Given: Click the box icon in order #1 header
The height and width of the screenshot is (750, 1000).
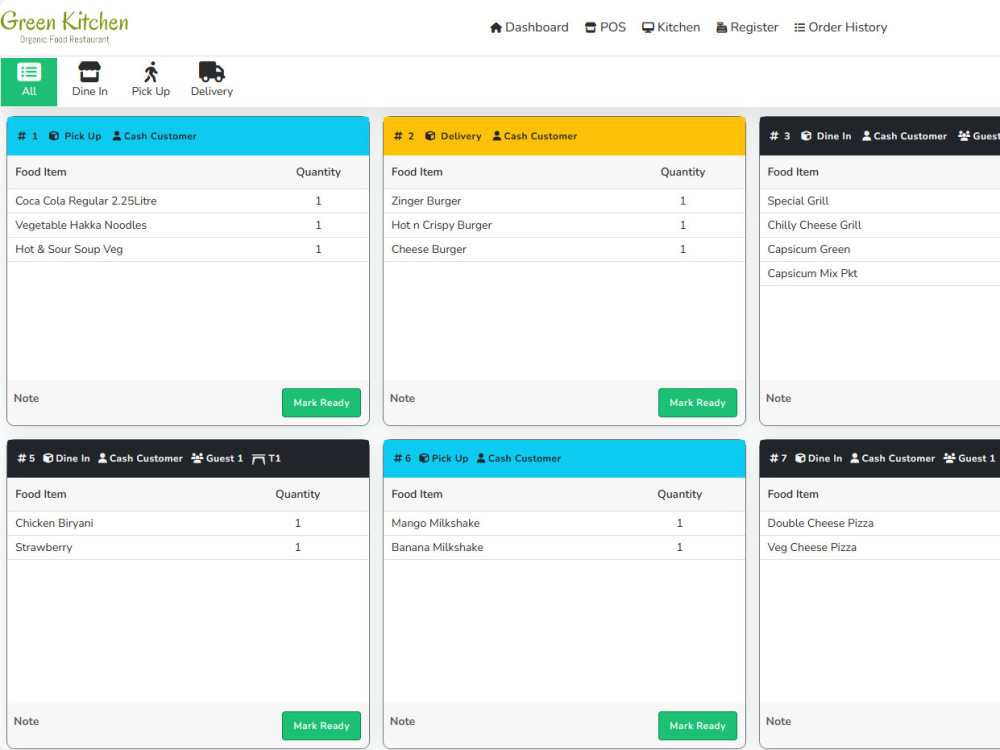Looking at the screenshot, I should [54, 136].
